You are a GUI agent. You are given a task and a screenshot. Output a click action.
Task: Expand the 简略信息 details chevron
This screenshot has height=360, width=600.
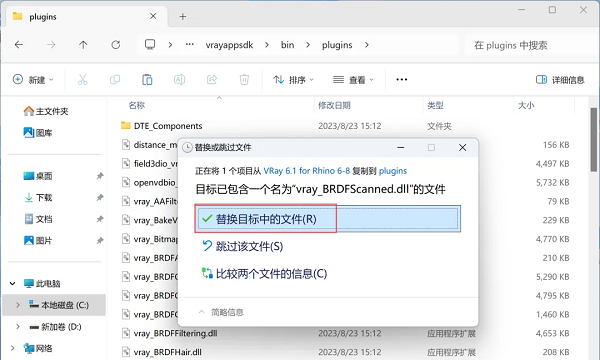pos(202,312)
